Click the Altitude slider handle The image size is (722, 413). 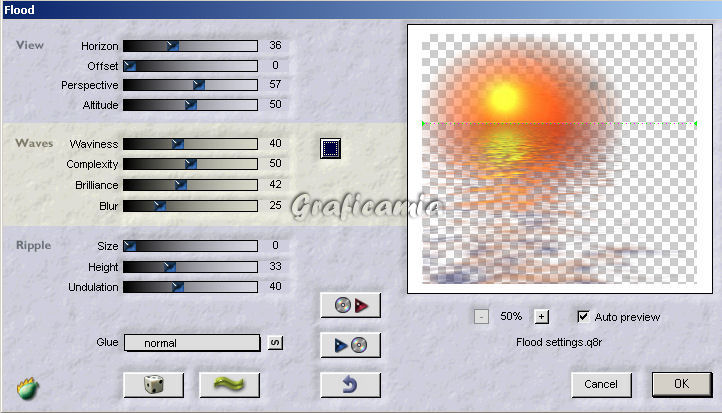[191, 105]
